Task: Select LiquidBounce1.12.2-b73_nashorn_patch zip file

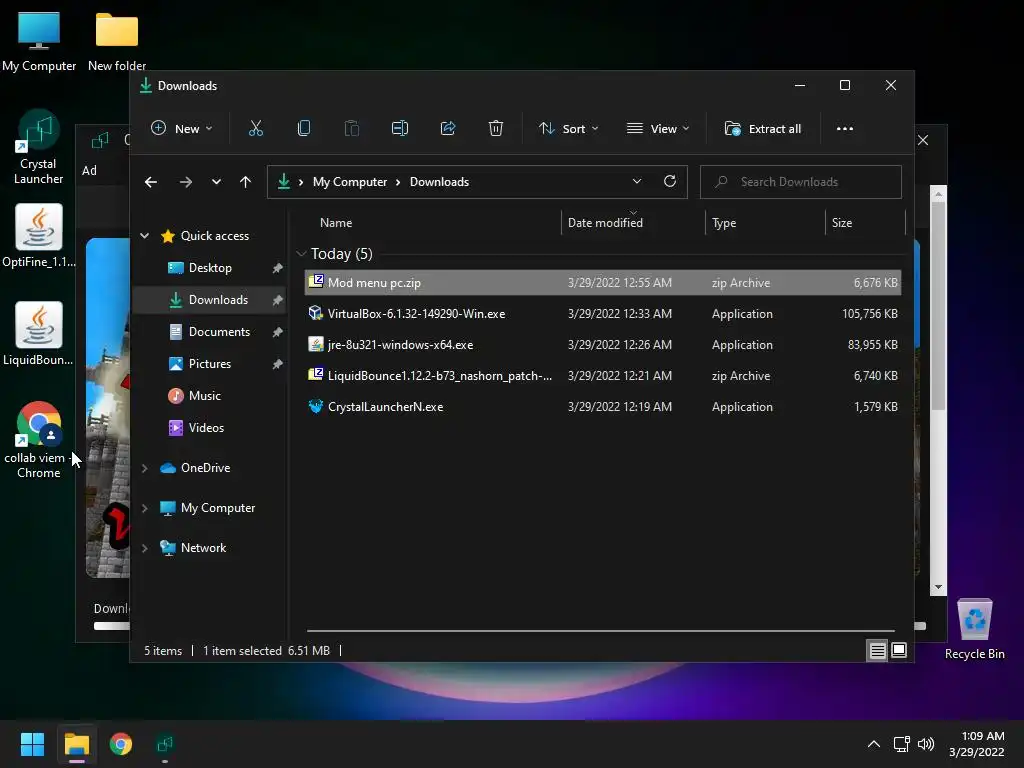Action: pos(603,376)
